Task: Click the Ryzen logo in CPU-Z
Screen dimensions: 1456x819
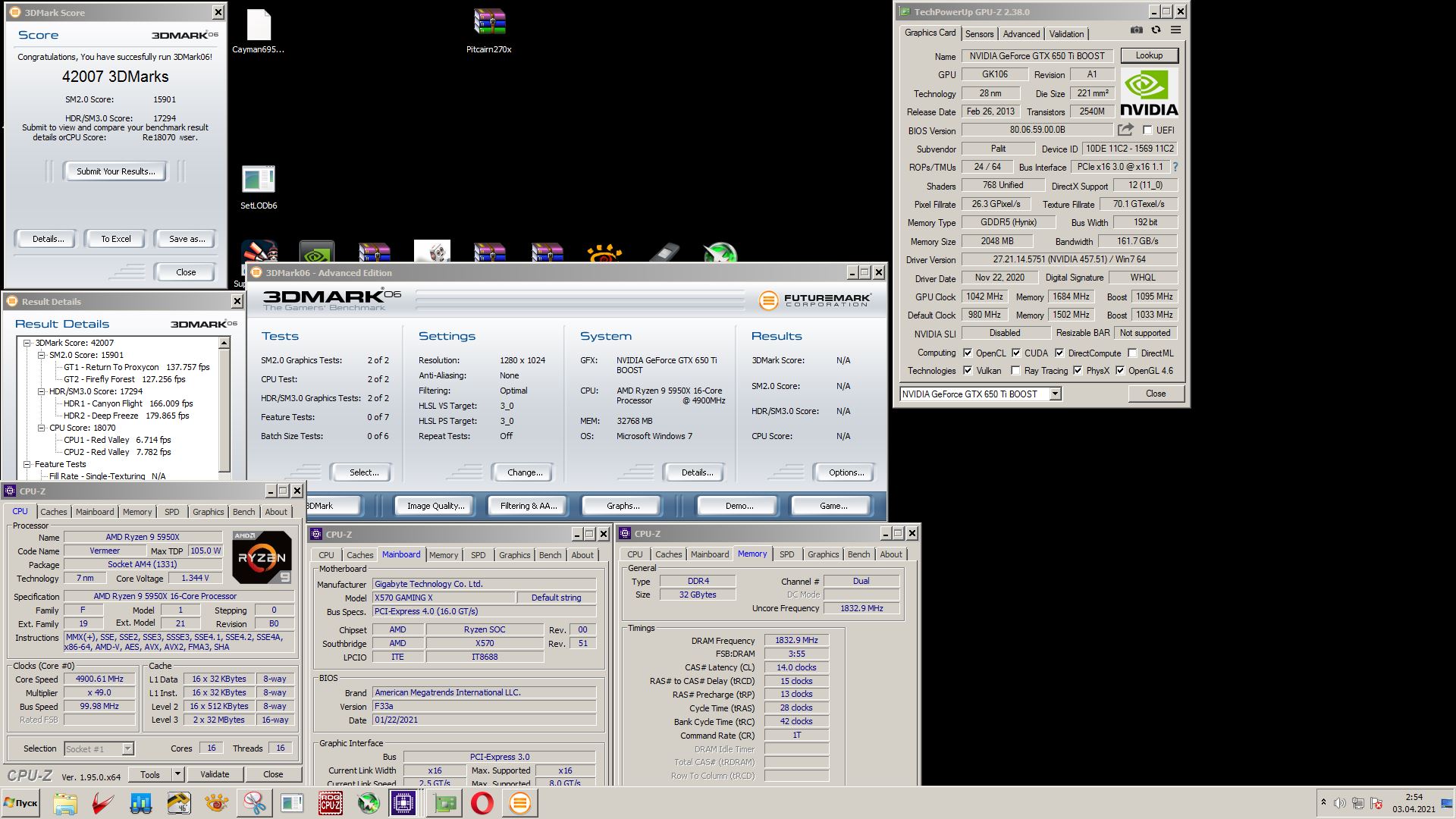Action: pos(262,557)
